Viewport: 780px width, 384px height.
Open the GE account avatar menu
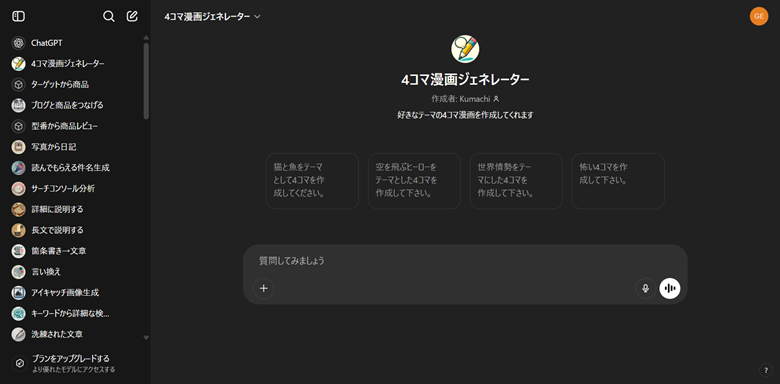(759, 16)
